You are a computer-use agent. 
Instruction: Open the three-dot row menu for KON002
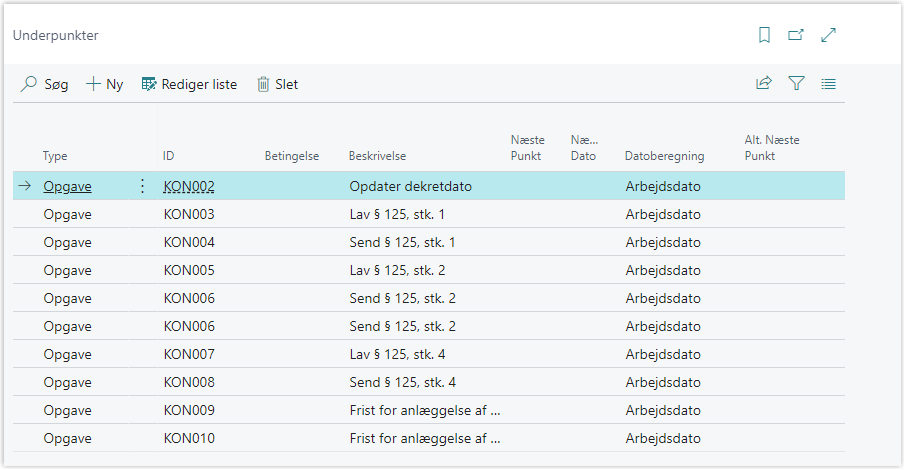click(x=142, y=186)
